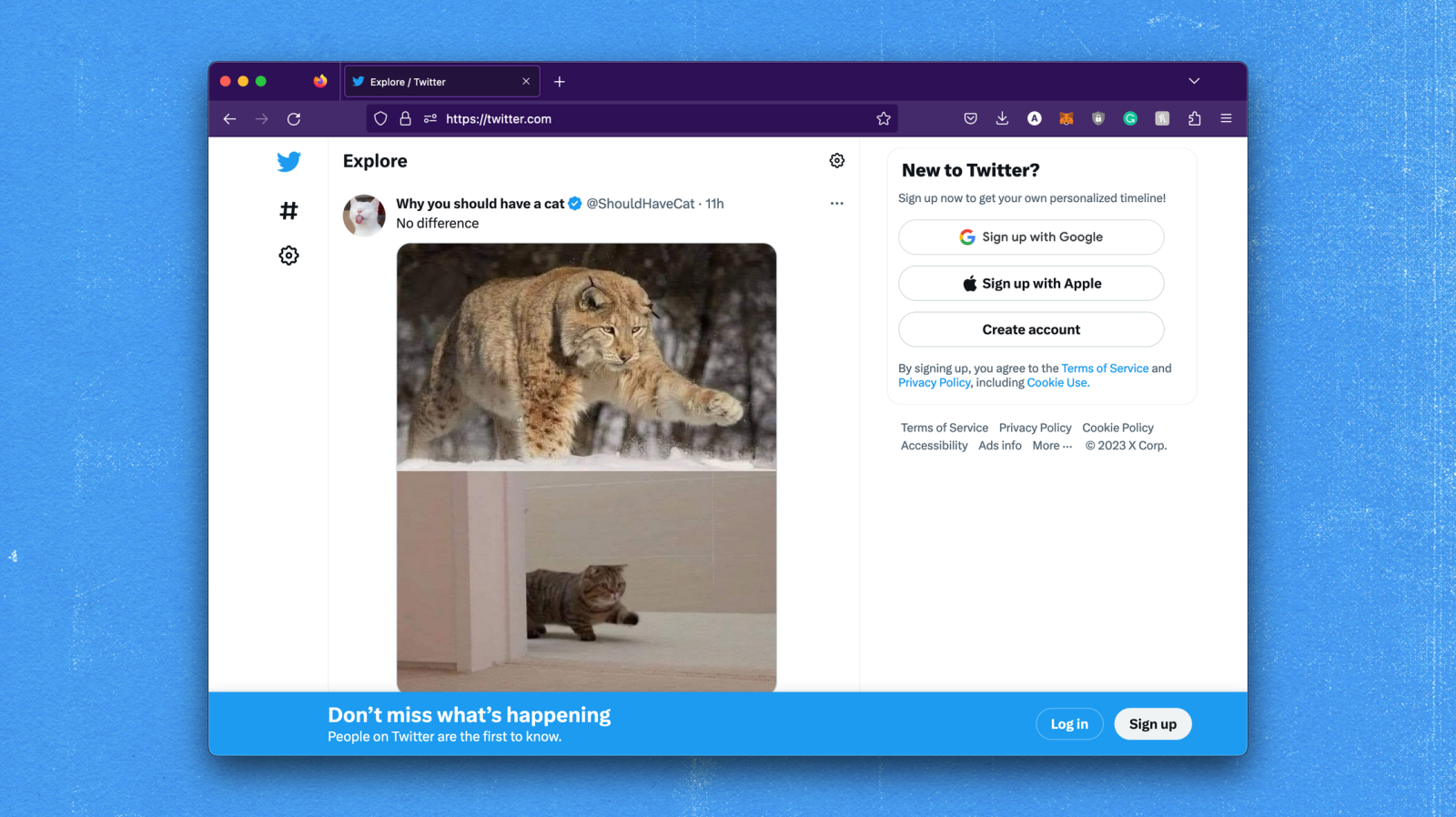Open the Firefox downloads panel
The height and width of the screenshot is (817, 1456).
[1002, 119]
